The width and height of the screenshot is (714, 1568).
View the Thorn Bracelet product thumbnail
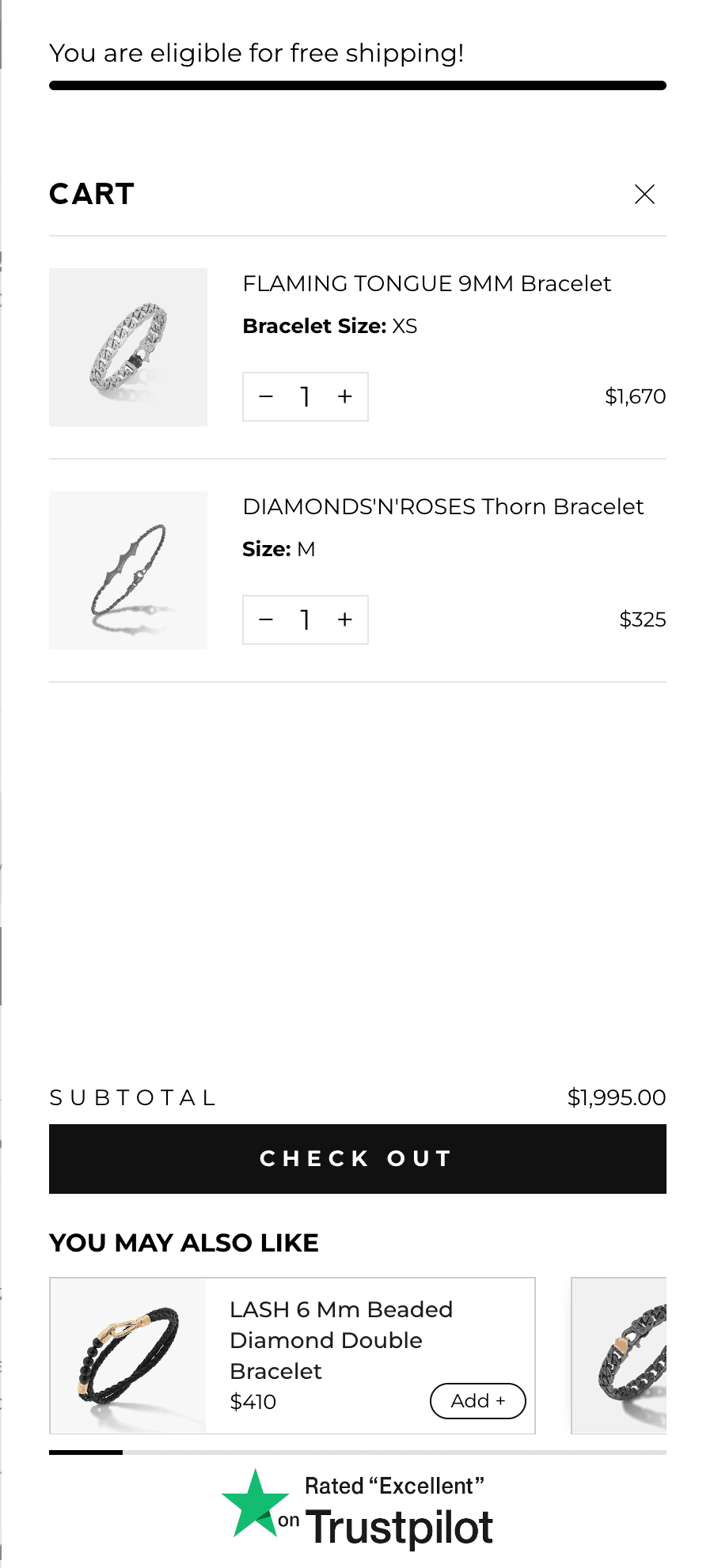(128, 570)
